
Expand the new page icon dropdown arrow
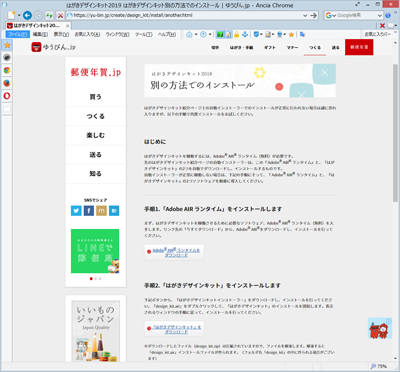[x=19, y=15]
